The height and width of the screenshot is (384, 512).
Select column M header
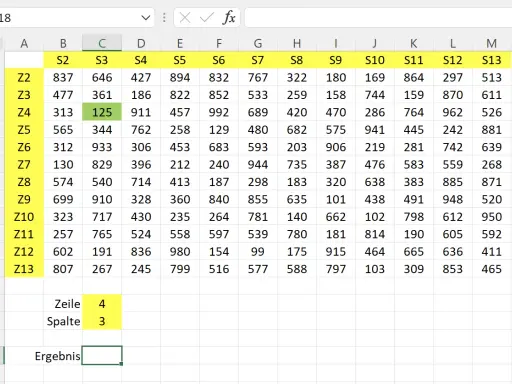492,43
